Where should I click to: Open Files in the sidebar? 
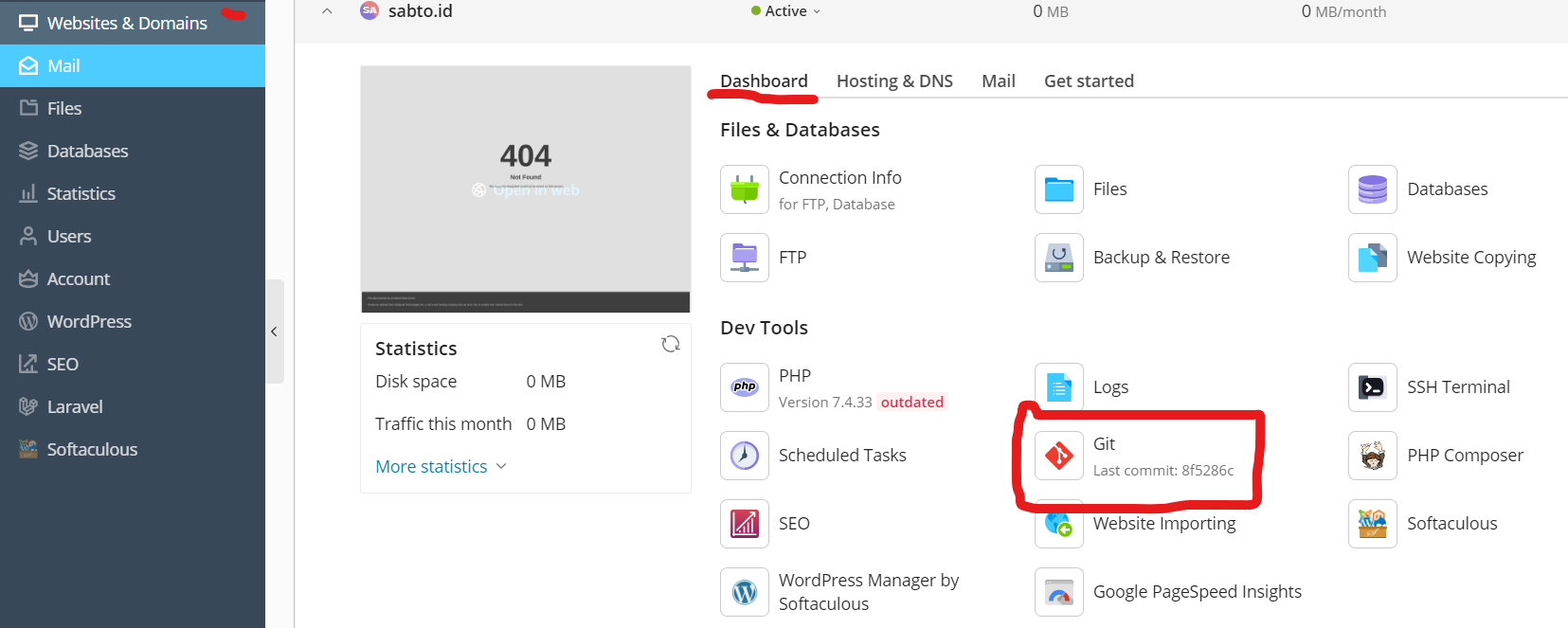[x=133, y=109]
